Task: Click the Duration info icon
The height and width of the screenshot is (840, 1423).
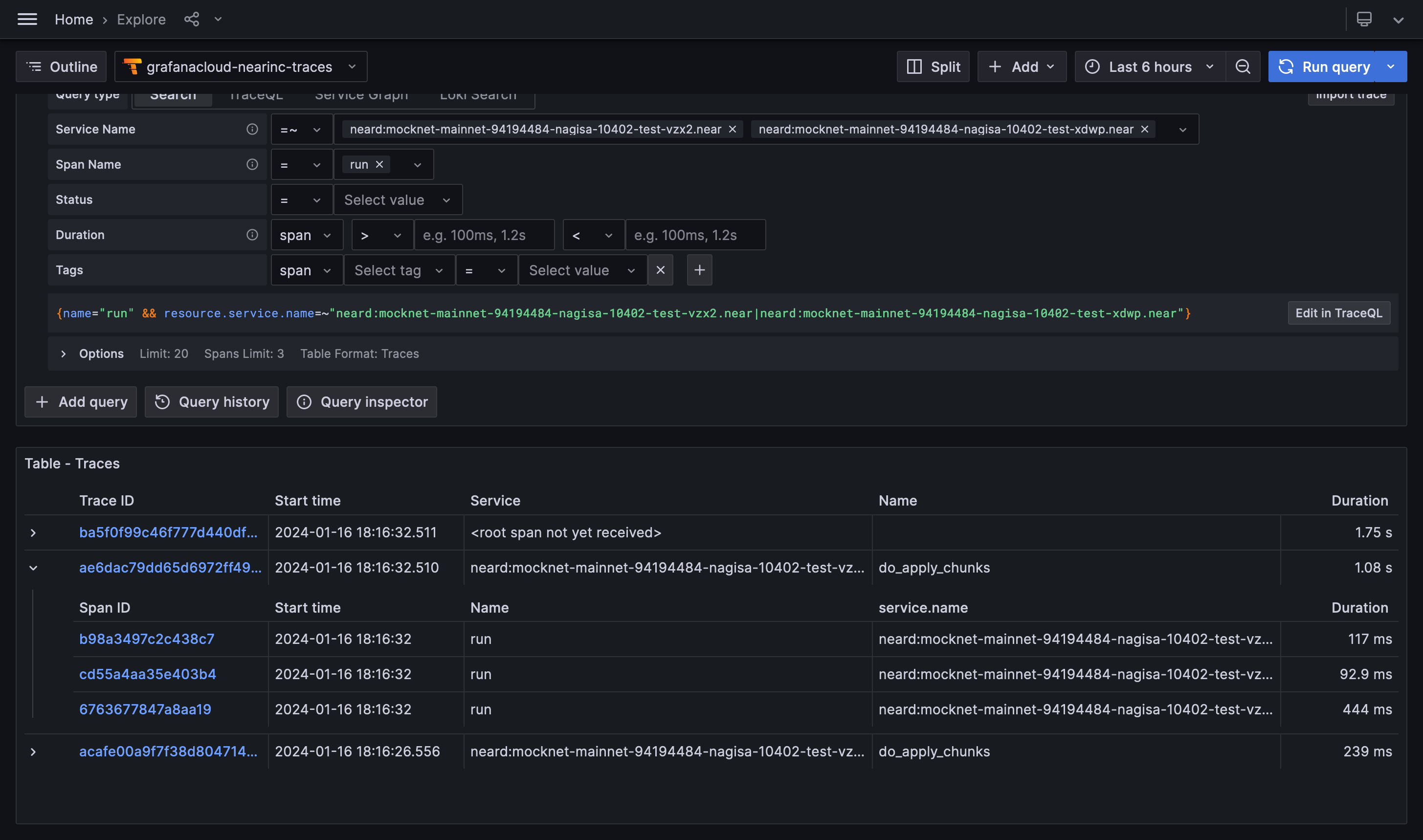Action: point(251,234)
